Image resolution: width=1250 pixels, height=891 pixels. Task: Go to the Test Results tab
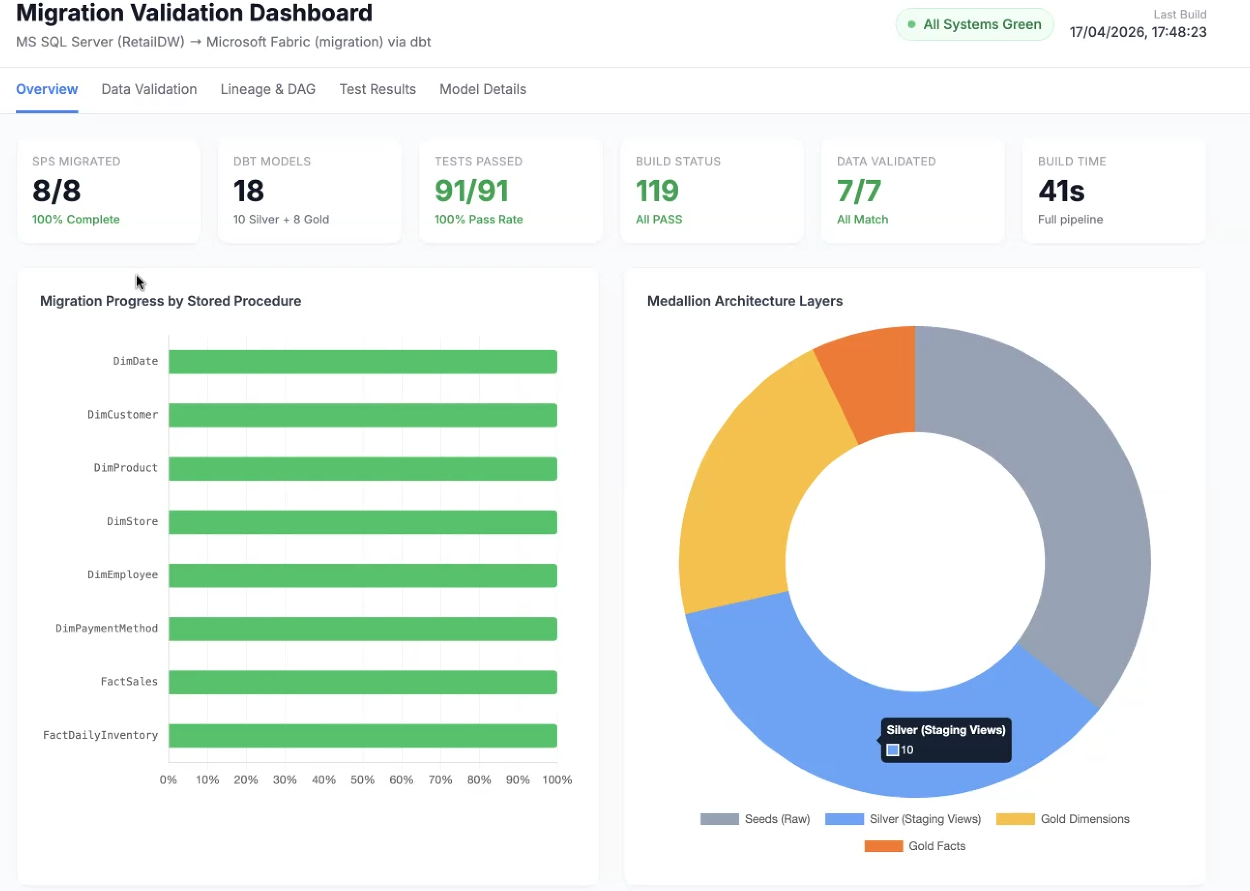[x=377, y=89]
